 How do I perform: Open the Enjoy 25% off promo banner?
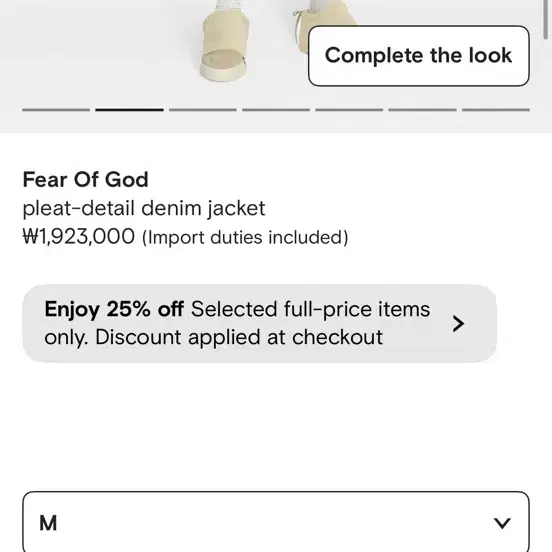pyautogui.click(x=259, y=324)
